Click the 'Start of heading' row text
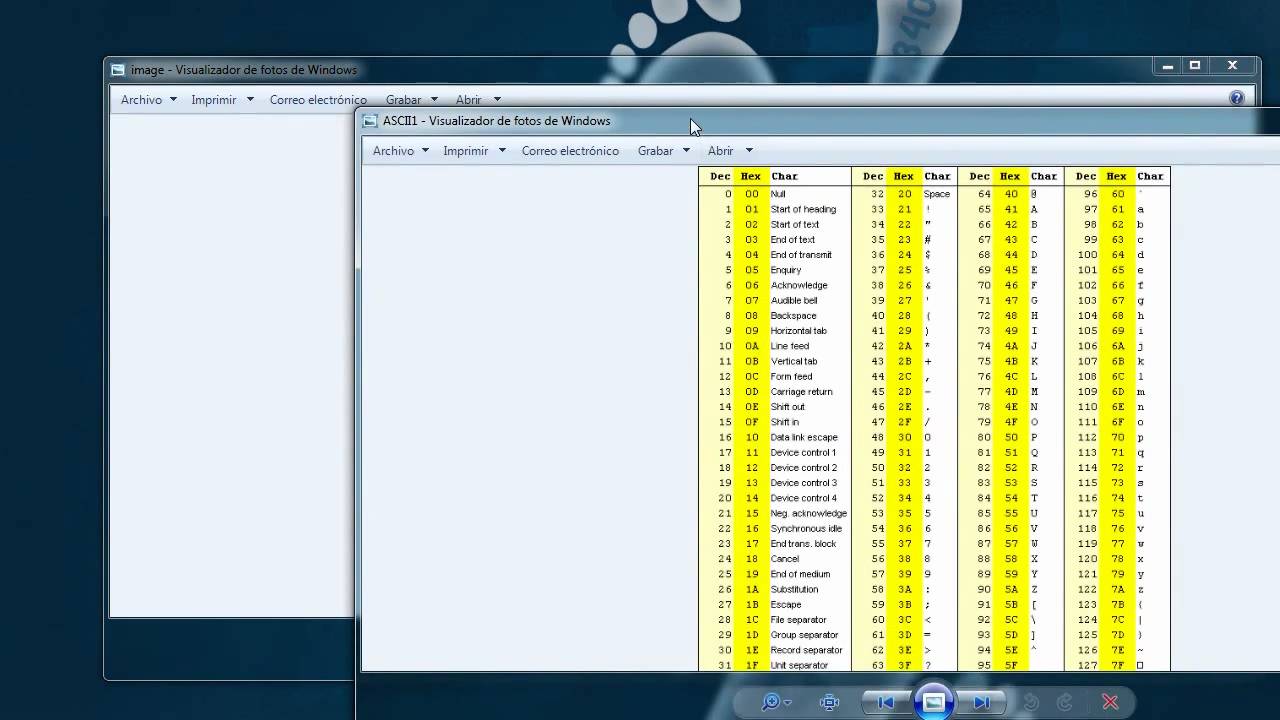 [803, 209]
